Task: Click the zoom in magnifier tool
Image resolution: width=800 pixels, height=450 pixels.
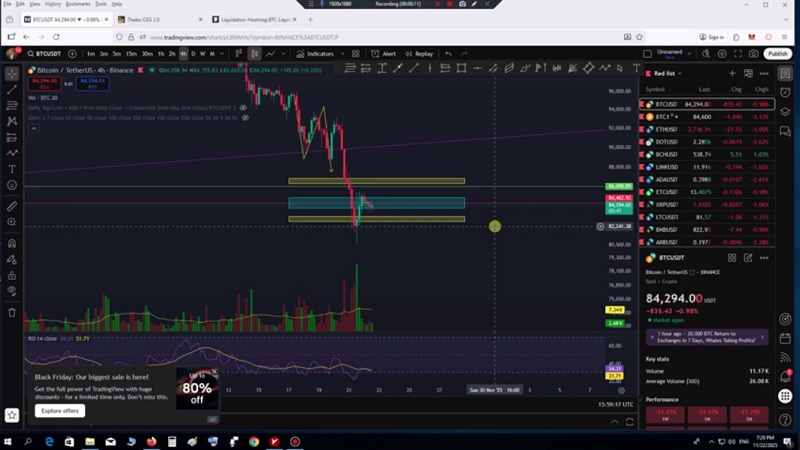Action: tap(12, 223)
